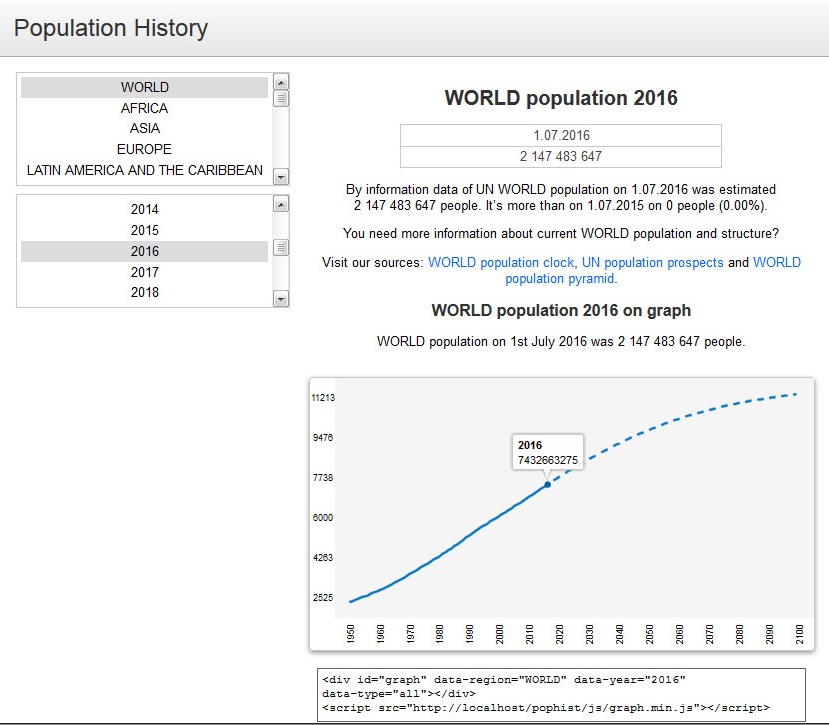Click the 9476 y-axis label
This screenshot has width=829, height=725.
pos(323,438)
